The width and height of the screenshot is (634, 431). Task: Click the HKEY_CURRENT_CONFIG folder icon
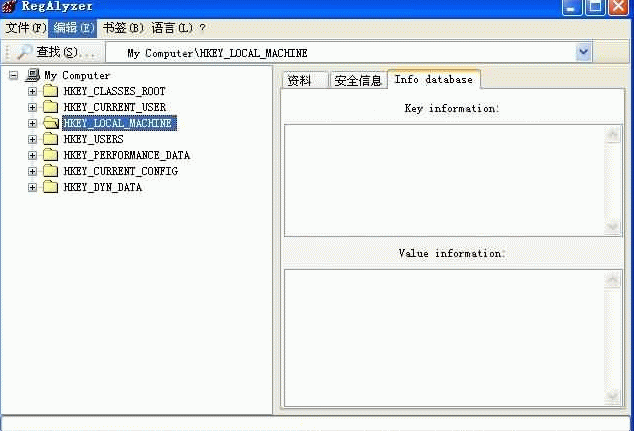click(x=51, y=171)
